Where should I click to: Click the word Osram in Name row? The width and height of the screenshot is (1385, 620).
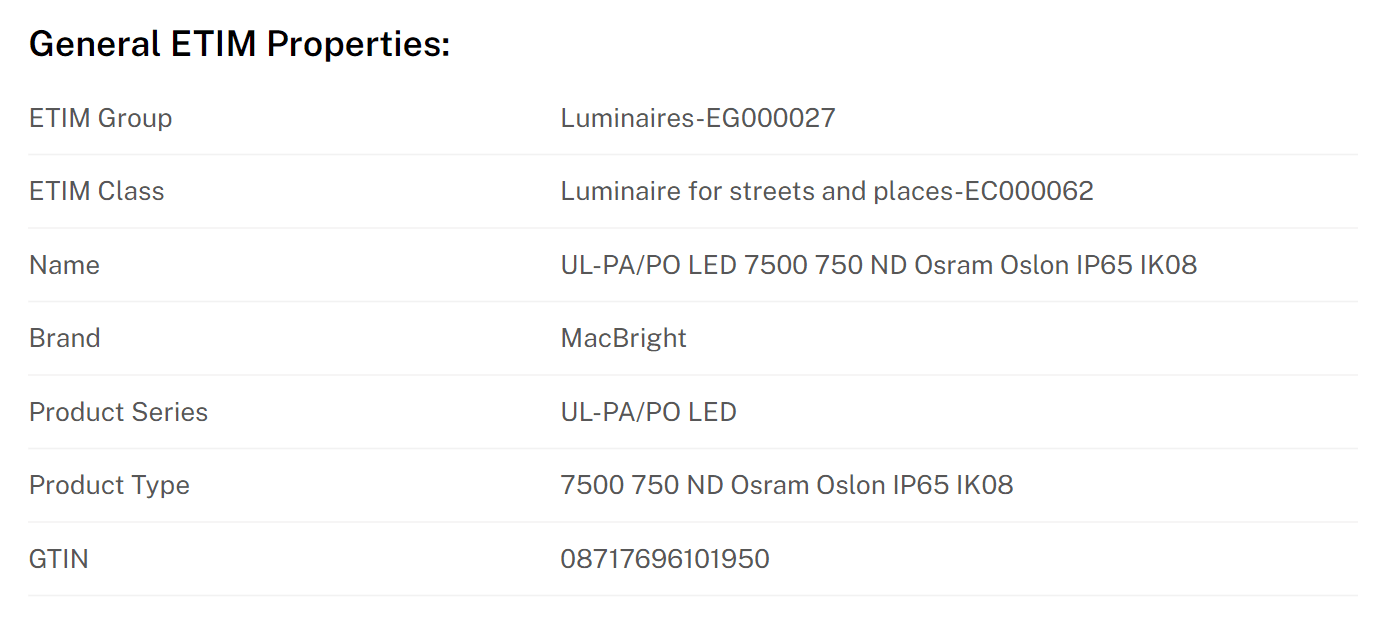tap(955, 265)
